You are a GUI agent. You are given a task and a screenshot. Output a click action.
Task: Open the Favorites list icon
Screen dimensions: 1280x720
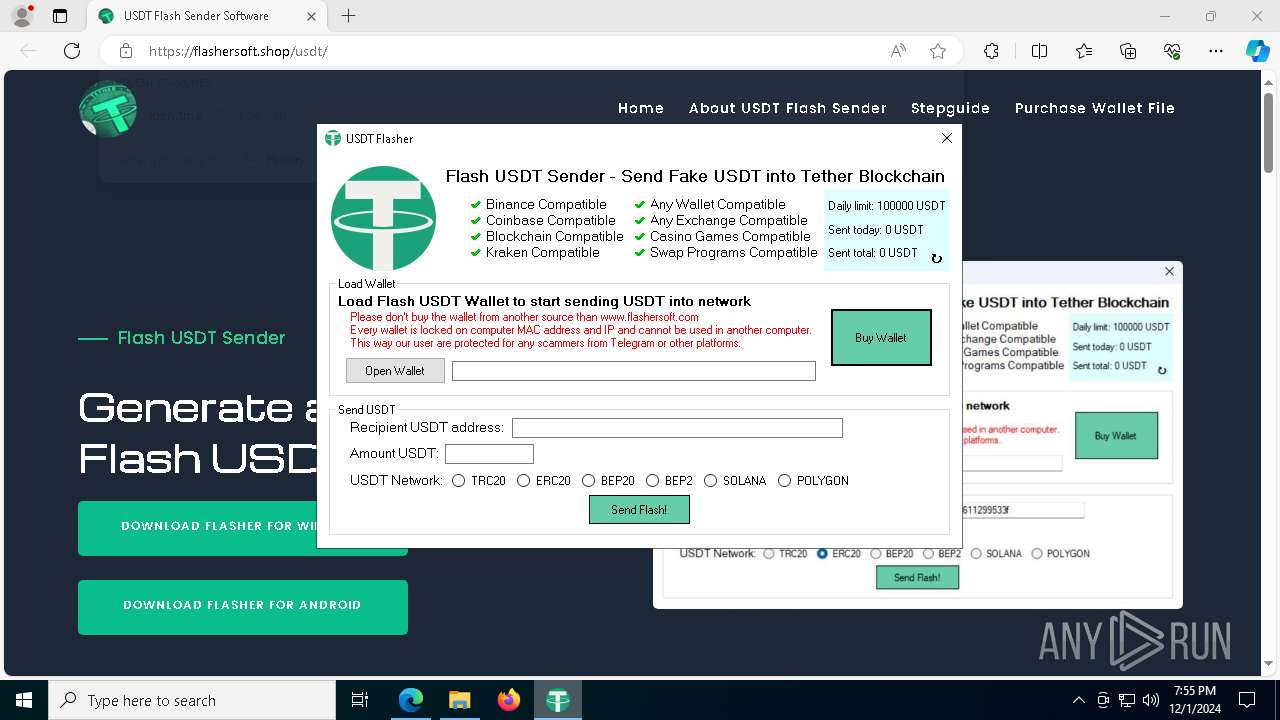[x=1084, y=51]
